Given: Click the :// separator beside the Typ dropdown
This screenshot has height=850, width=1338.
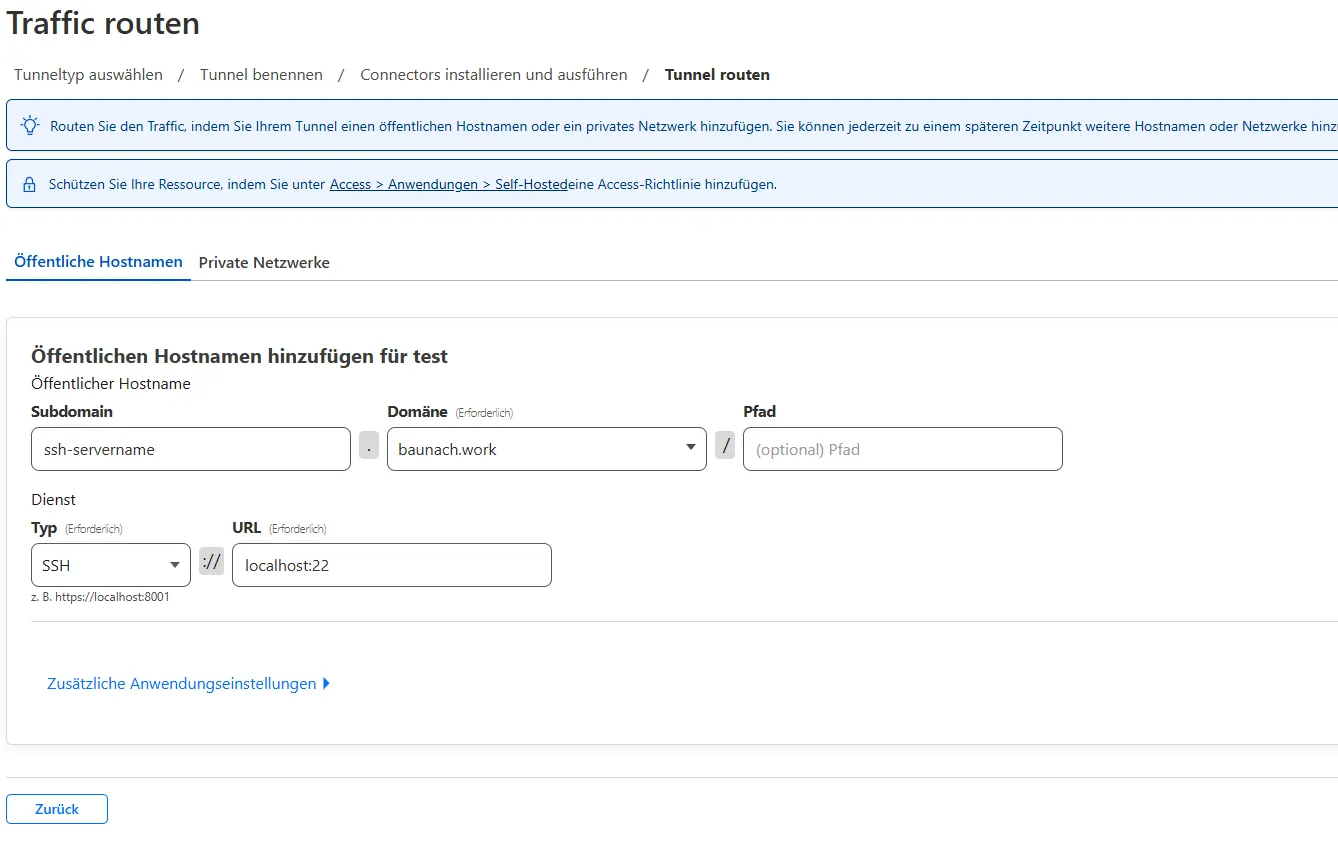Looking at the screenshot, I should pos(211,562).
